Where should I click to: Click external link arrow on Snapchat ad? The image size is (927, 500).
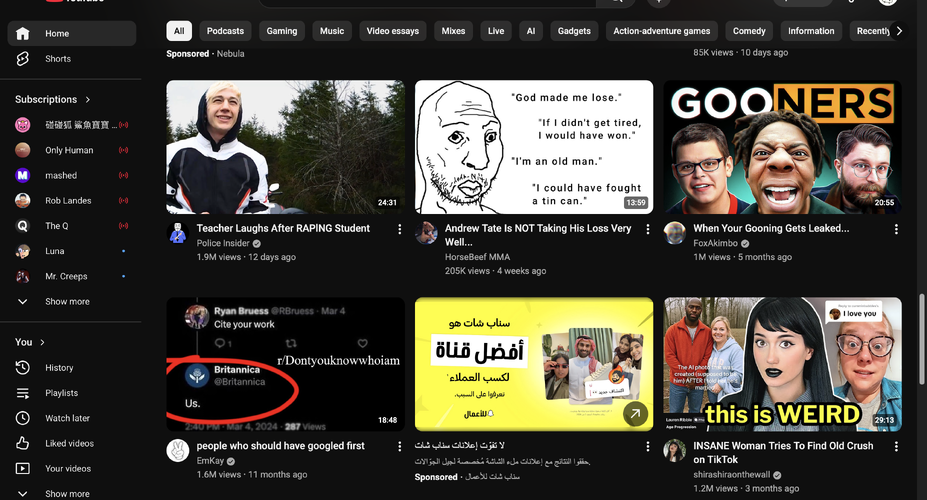635,414
